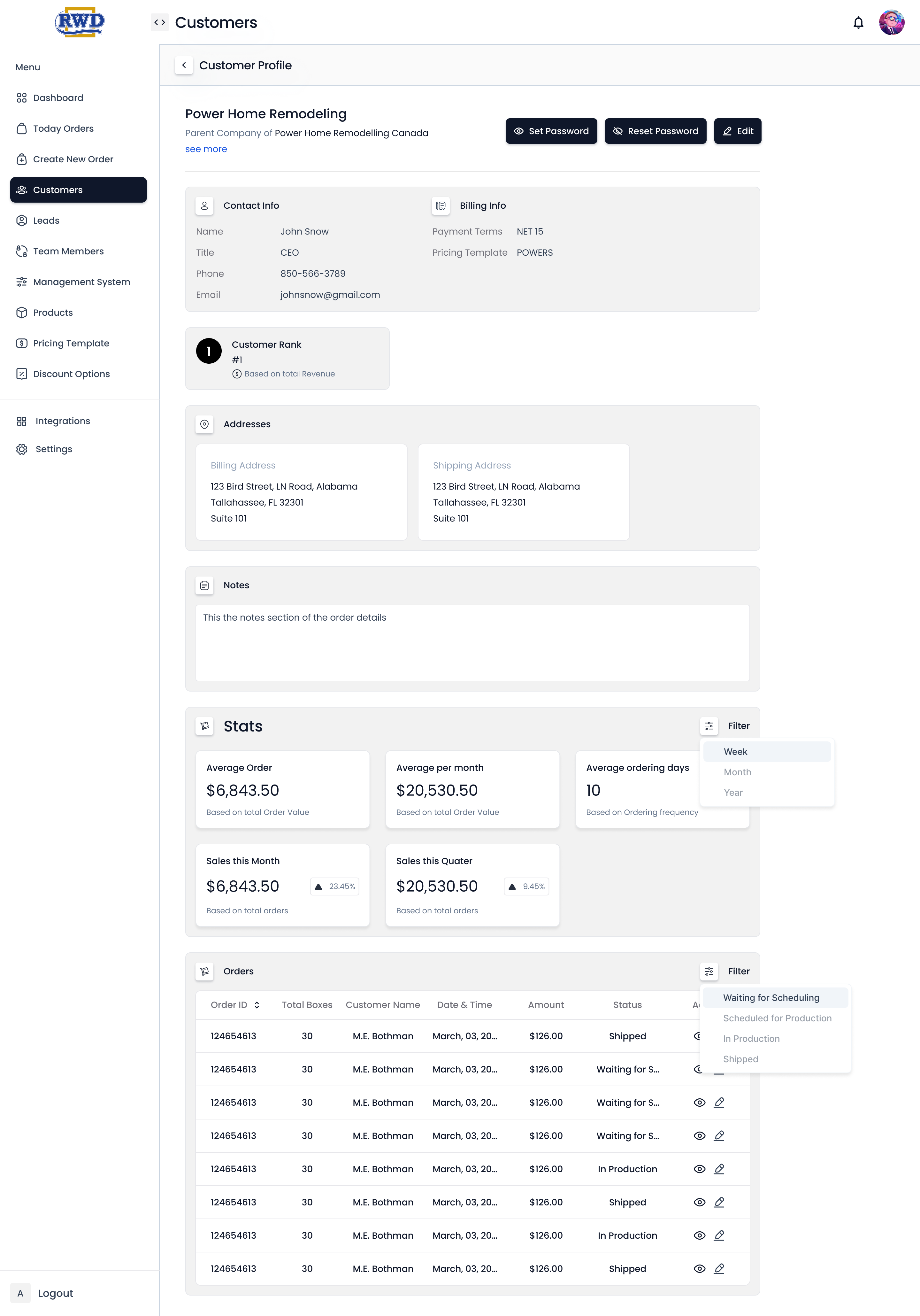View the fourth order row with eye icon
The height and width of the screenshot is (1316, 920).
click(700, 1136)
